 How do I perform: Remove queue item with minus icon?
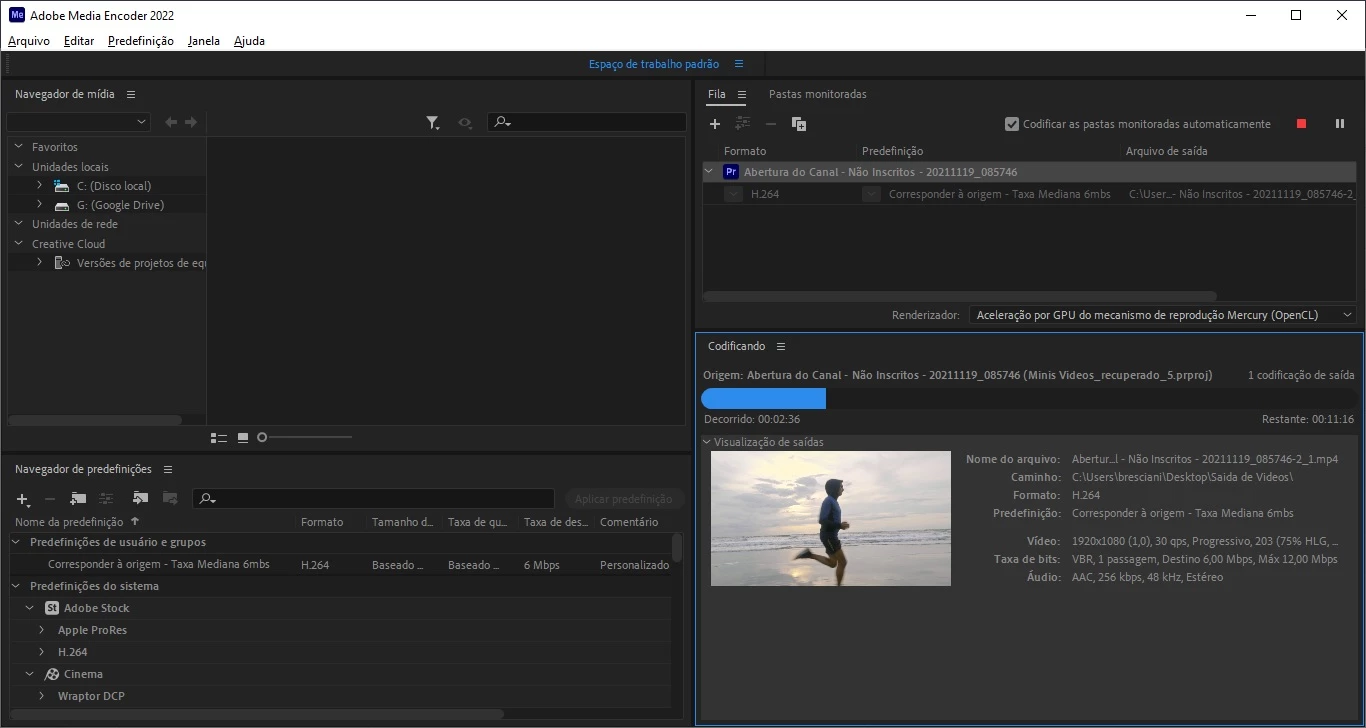tap(771, 124)
